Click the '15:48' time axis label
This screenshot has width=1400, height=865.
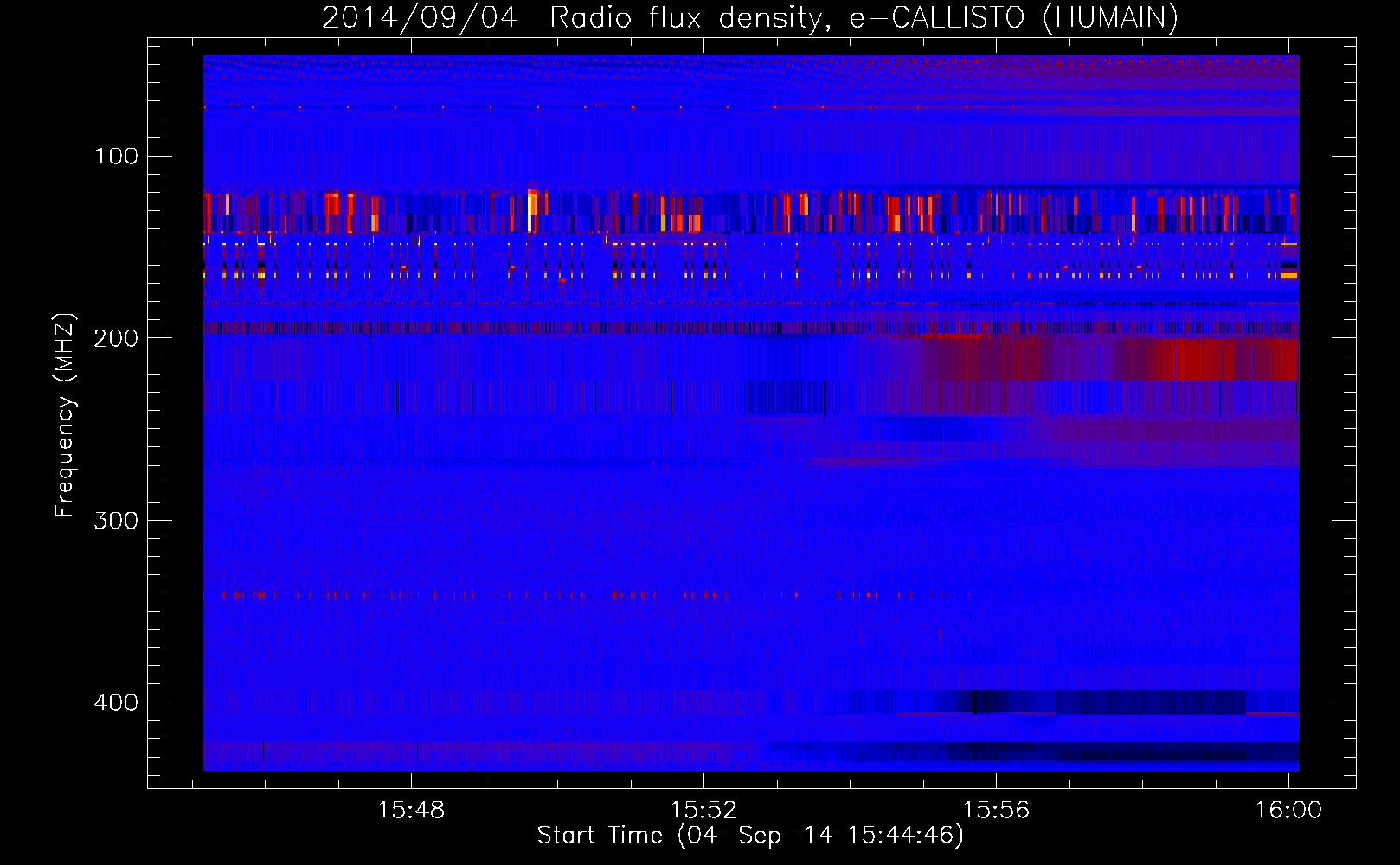pyautogui.click(x=411, y=810)
